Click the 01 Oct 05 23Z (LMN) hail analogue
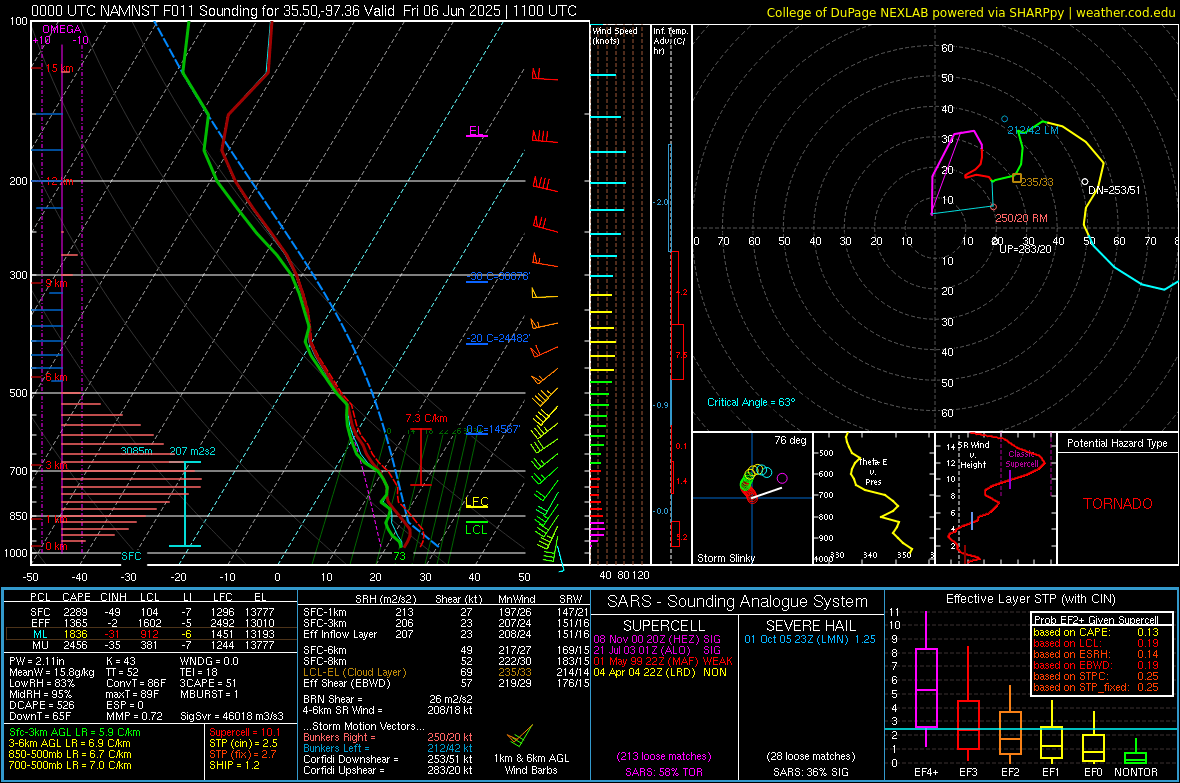 tap(810, 640)
